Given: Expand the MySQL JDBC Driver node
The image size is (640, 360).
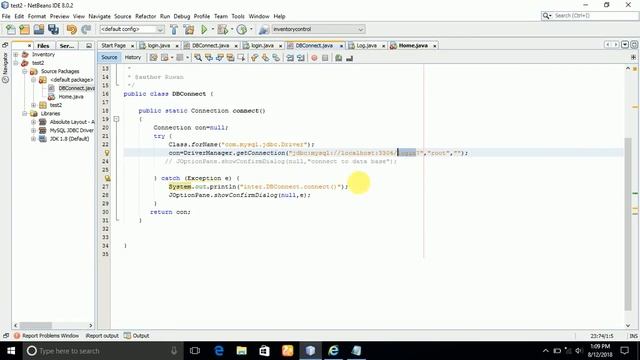Looking at the screenshot, I should pyautogui.click(x=34, y=131).
